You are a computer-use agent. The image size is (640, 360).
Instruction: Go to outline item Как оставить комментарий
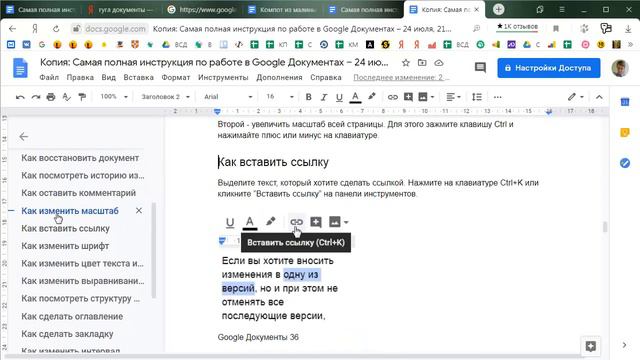click(78, 193)
